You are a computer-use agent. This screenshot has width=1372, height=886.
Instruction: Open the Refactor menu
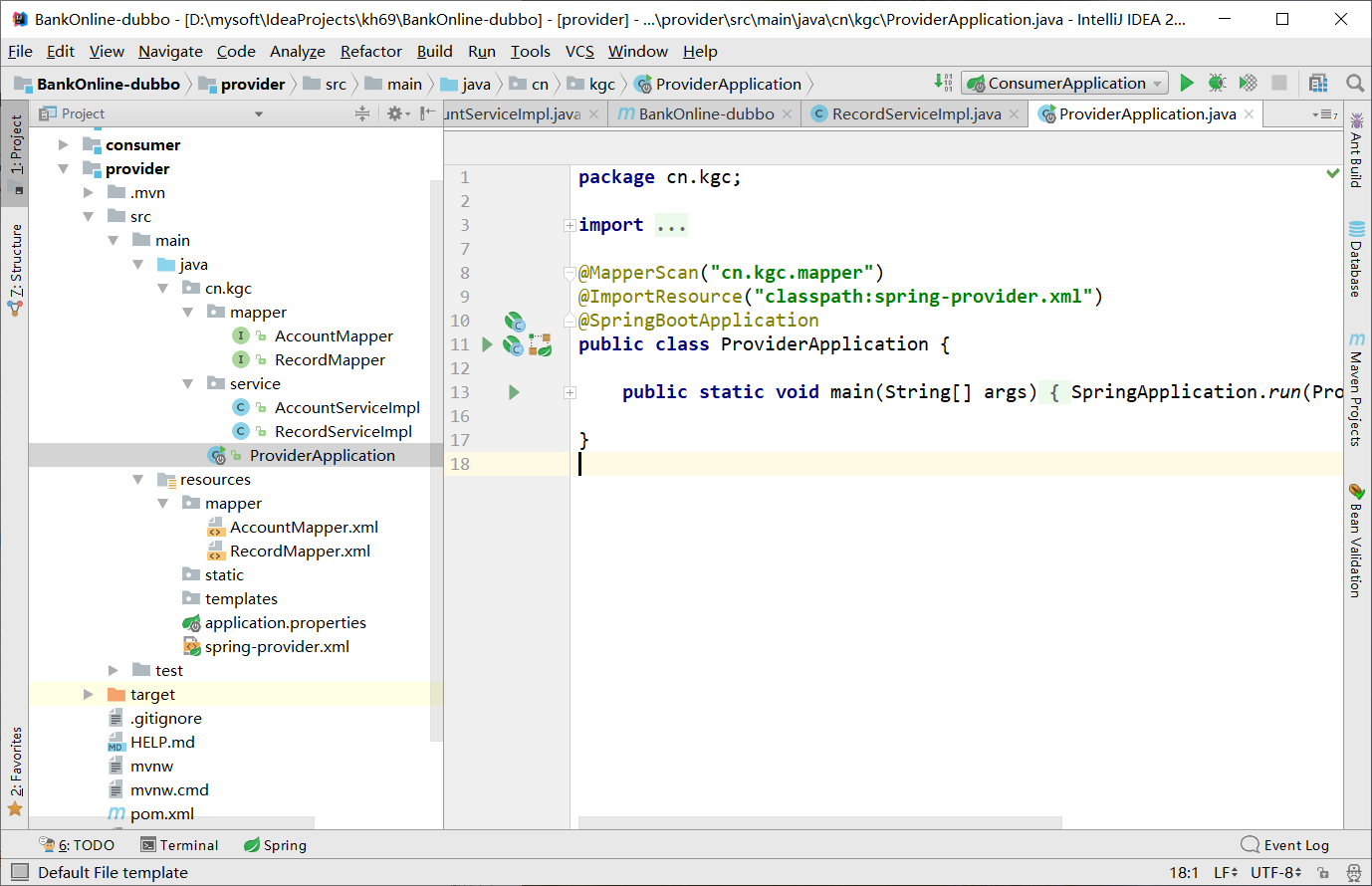371,52
